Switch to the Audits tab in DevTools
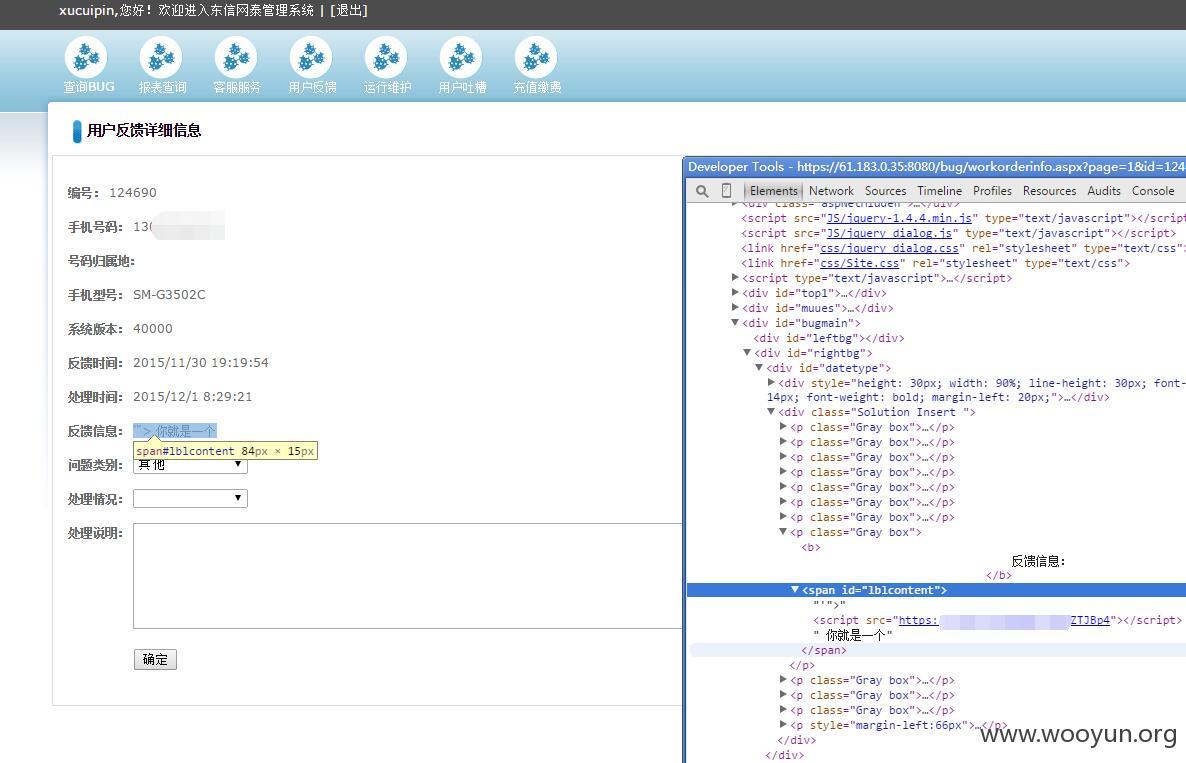The image size is (1186, 763). pyautogui.click(x=1104, y=191)
